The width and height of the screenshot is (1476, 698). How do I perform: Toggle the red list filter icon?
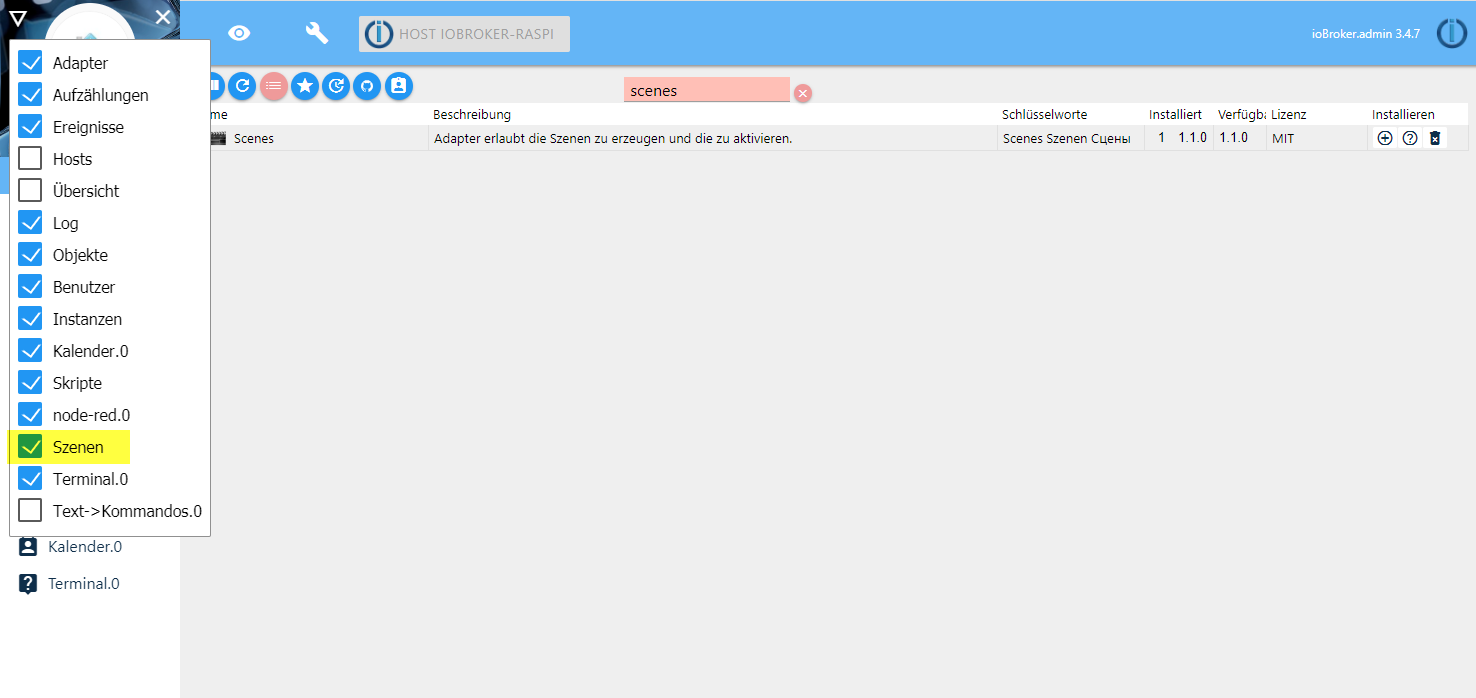tap(274, 86)
